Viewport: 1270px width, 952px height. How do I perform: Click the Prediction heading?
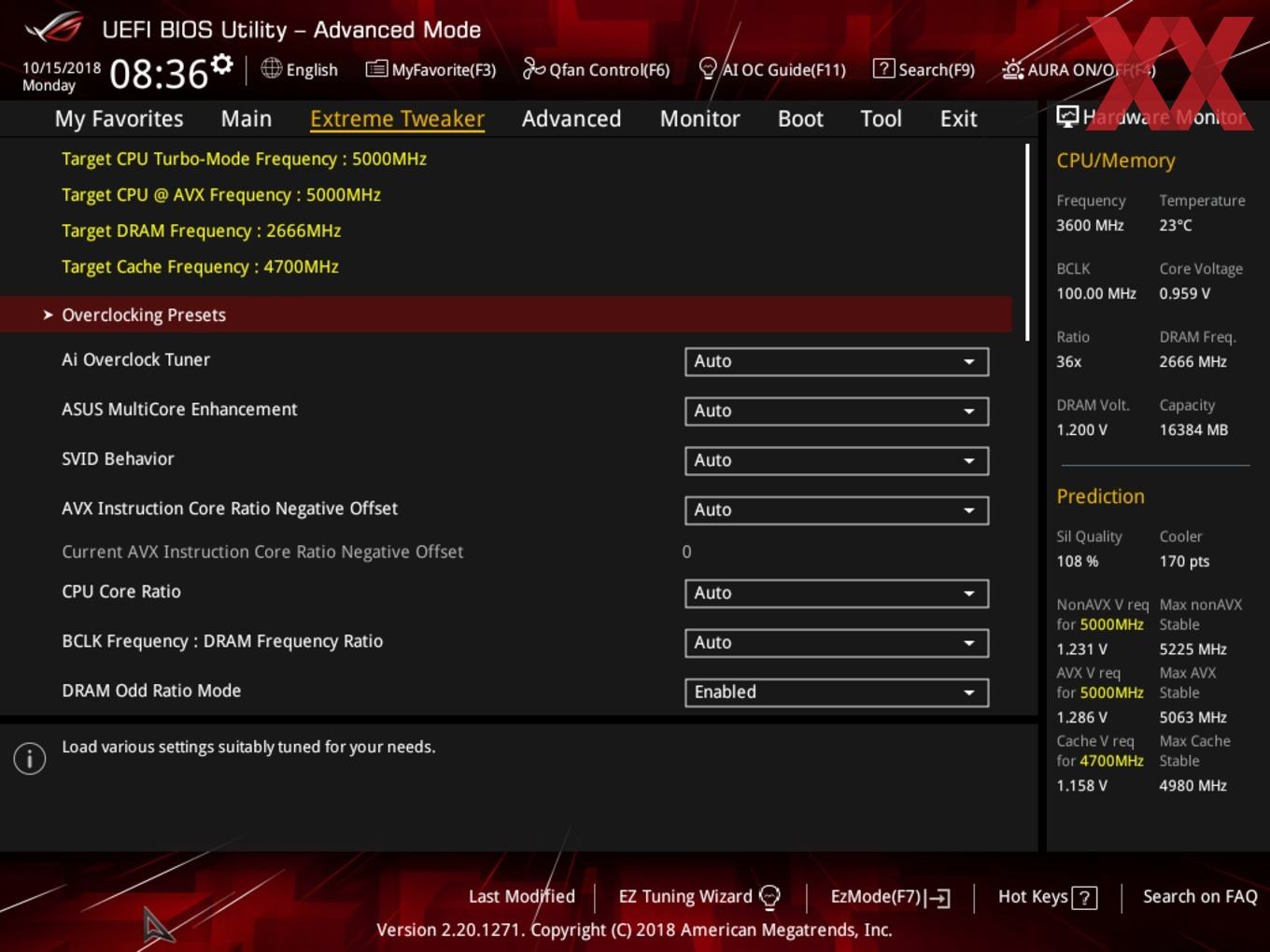coord(1100,497)
